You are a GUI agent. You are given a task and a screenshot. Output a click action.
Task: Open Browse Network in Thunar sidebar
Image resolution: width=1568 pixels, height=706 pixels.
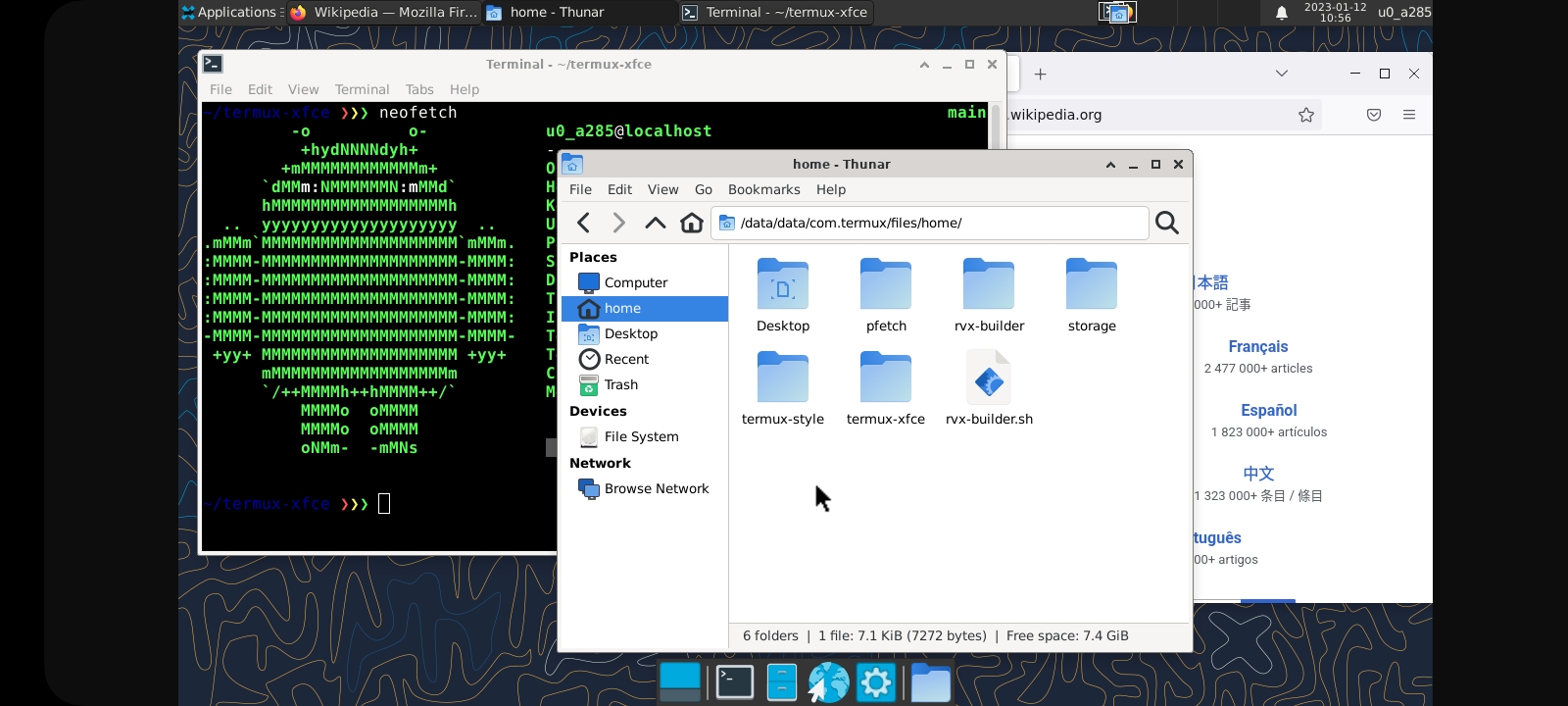644,488
